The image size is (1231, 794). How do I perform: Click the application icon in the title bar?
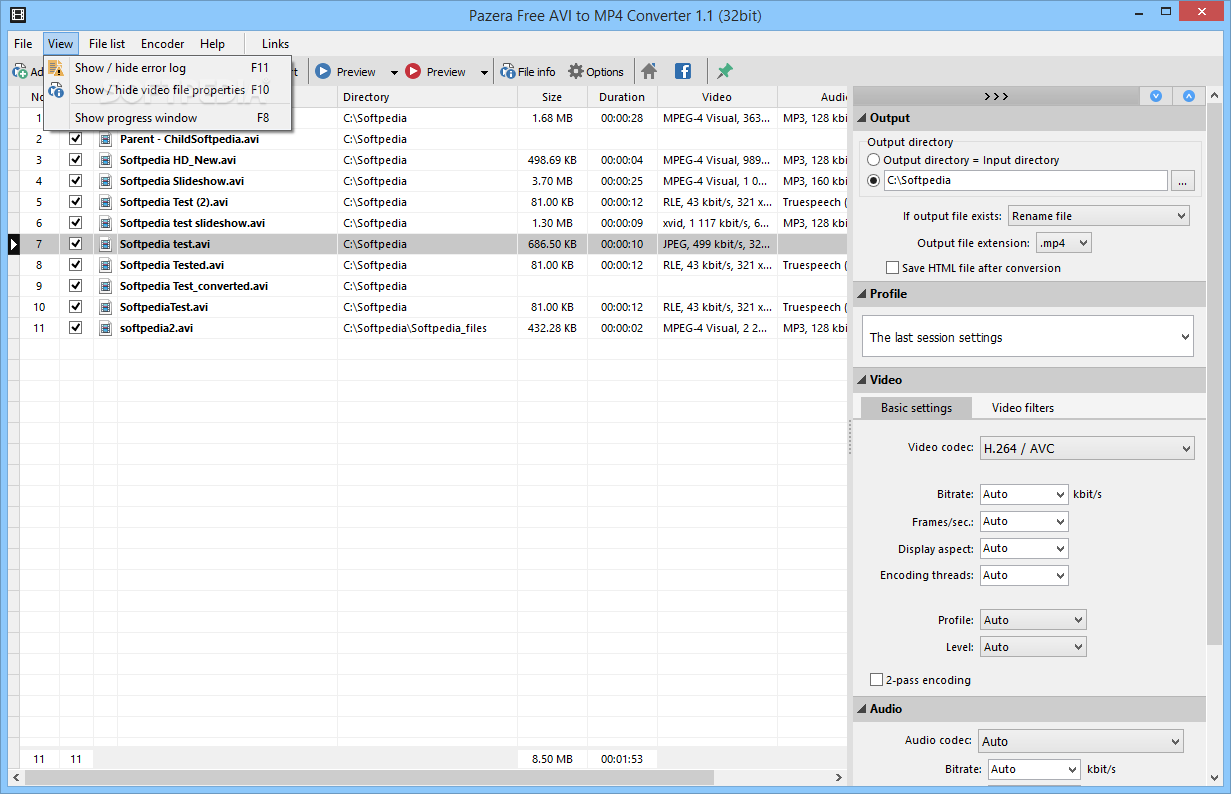coord(18,16)
